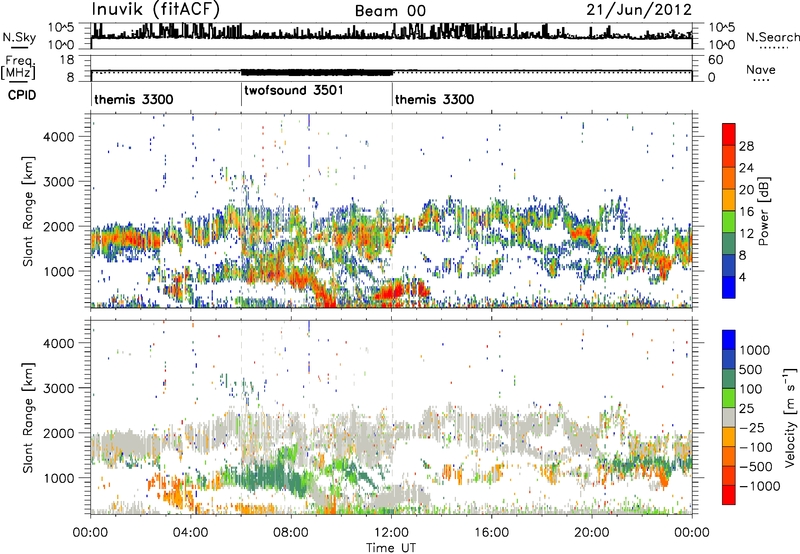Image resolution: width=800 pixels, height=554 pixels.
Task: Click the "2000" tick on the power panel
Action: [x=59, y=226]
